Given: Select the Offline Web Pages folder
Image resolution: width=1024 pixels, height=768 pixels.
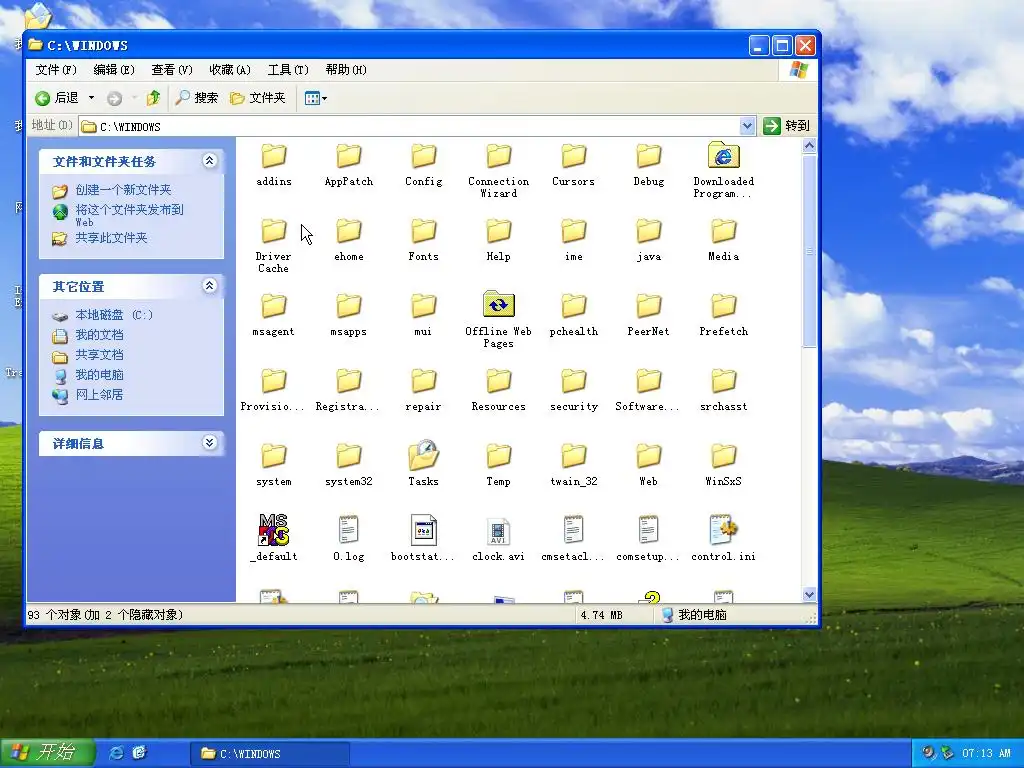Looking at the screenshot, I should pyautogui.click(x=498, y=320).
